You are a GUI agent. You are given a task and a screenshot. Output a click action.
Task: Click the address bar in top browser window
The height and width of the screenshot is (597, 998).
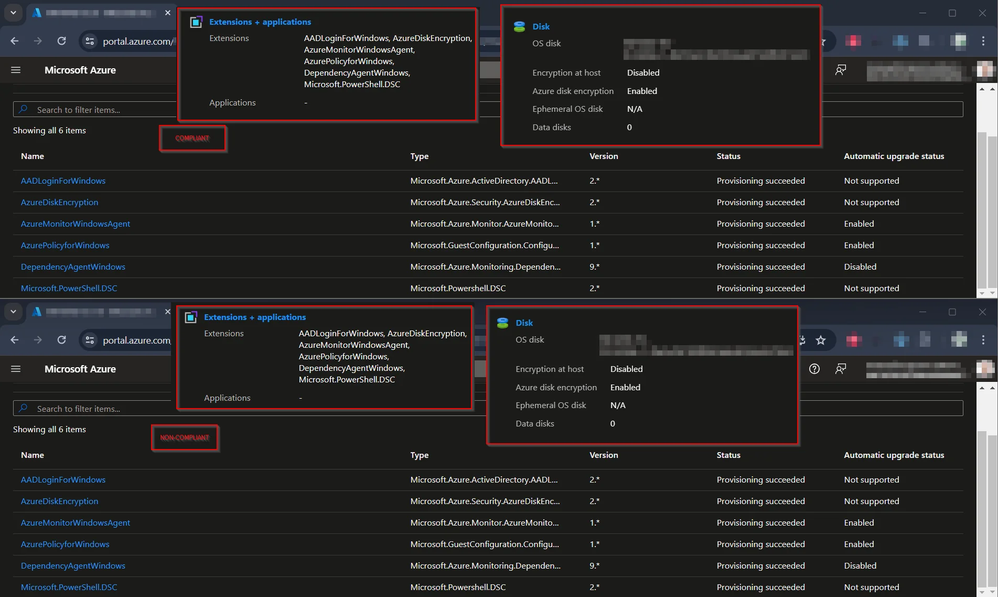(x=137, y=41)
